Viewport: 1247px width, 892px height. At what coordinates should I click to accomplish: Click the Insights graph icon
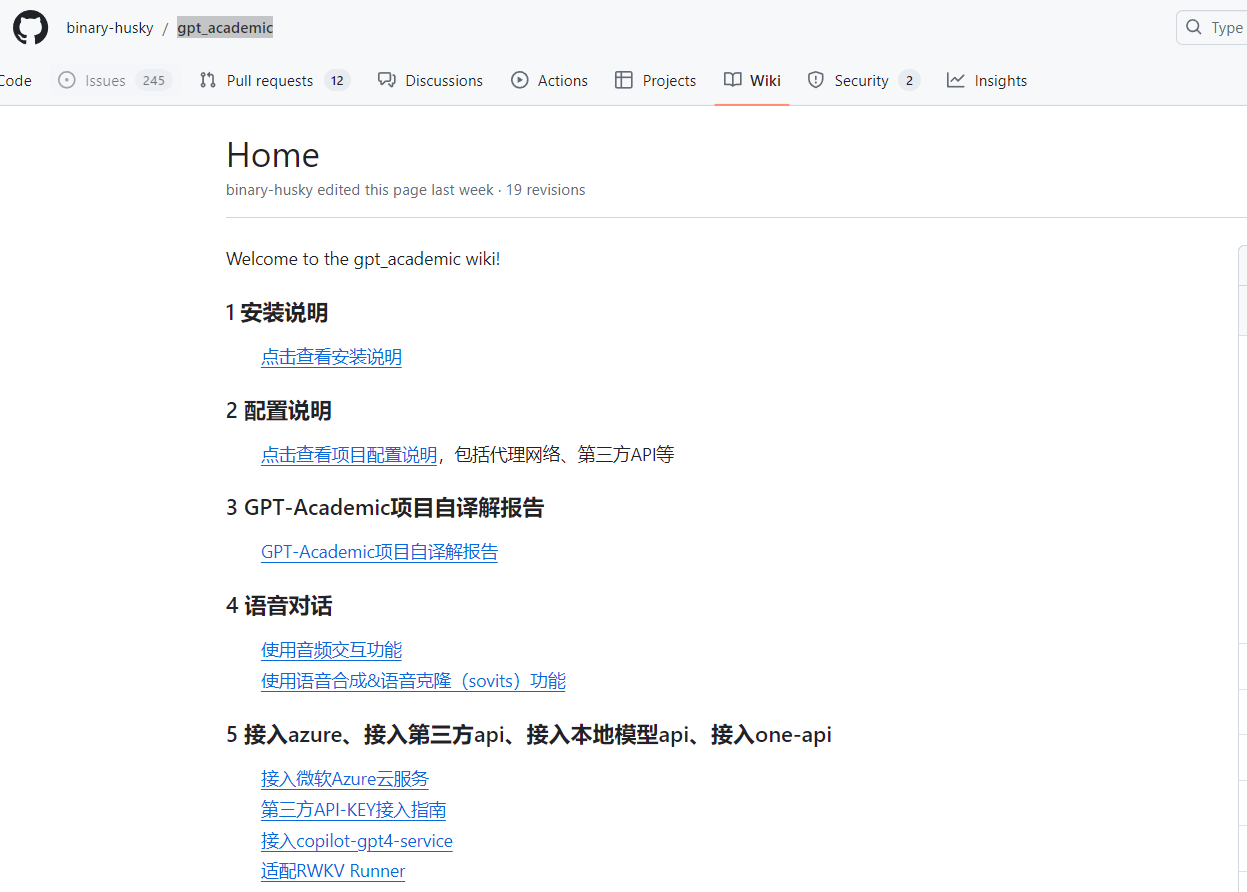[954, 80]
